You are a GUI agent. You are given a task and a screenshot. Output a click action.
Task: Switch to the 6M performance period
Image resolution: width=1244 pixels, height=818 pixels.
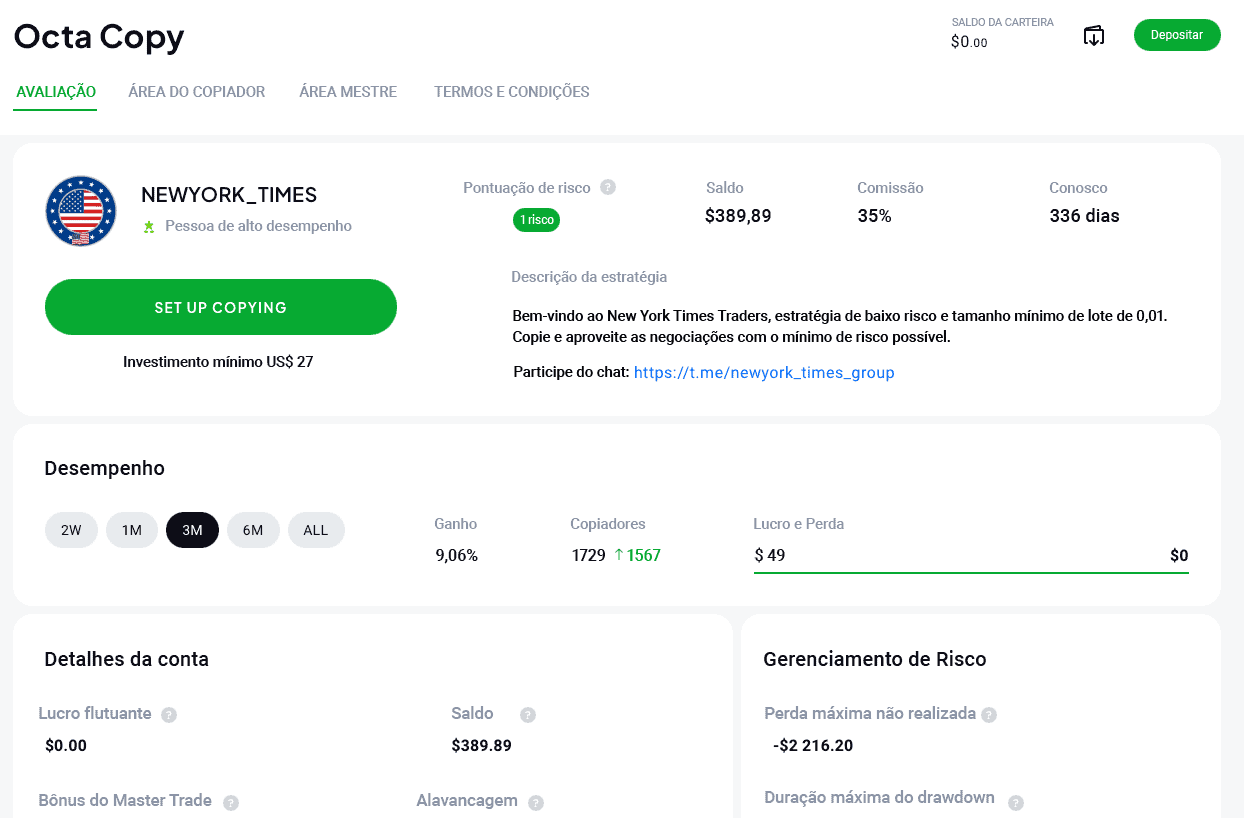point(253,530)
